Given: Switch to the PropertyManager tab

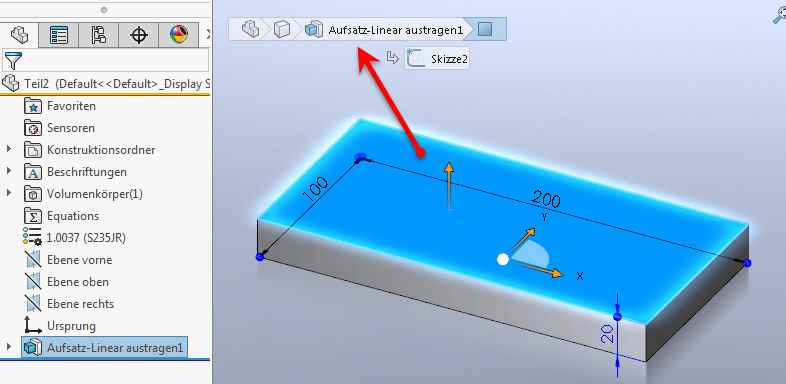Looking at the screenshot, I should pos(59,35).
